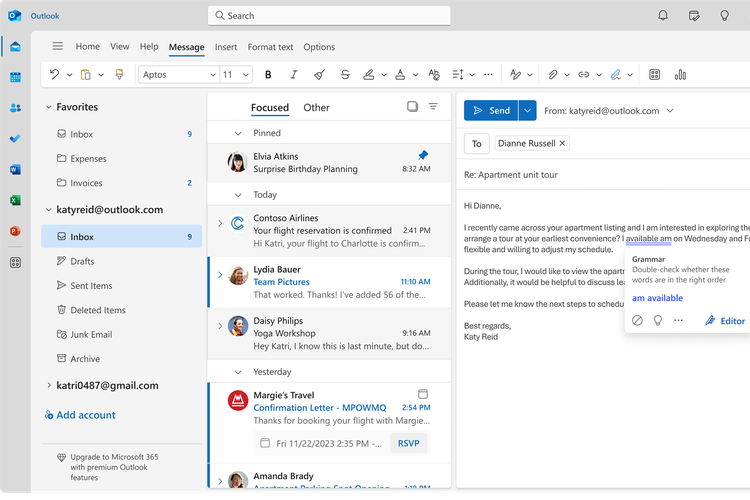Click the RSVP button on Margie's Travel email
Screen dimensions: 750x500
click(407, 443)
